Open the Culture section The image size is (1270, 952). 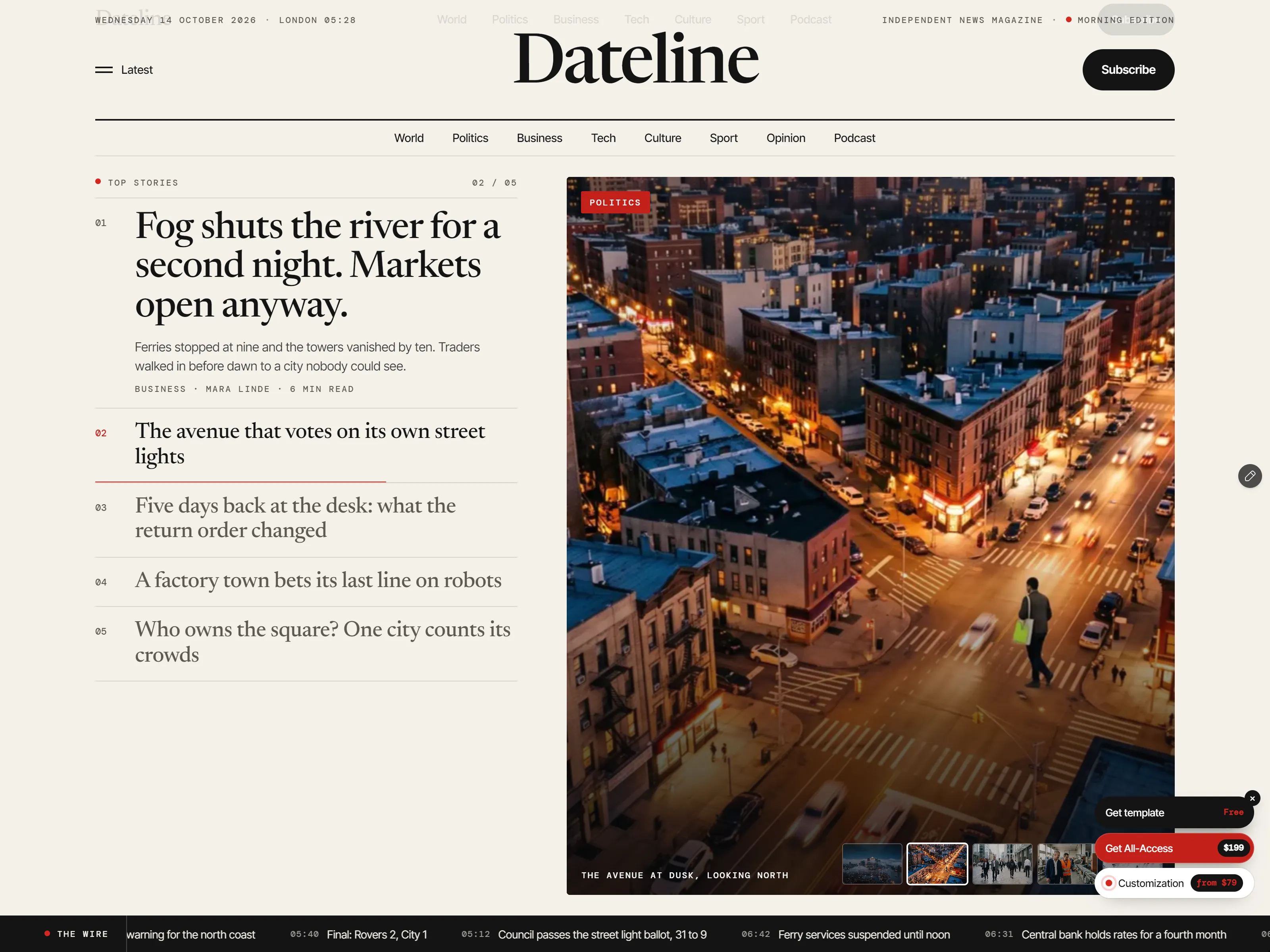pyautogui.click(x=662, y=138)
